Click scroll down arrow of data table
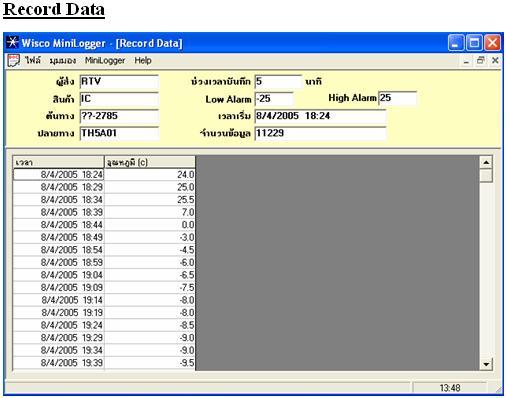This screenshot has height=398, width=506. 486,364
